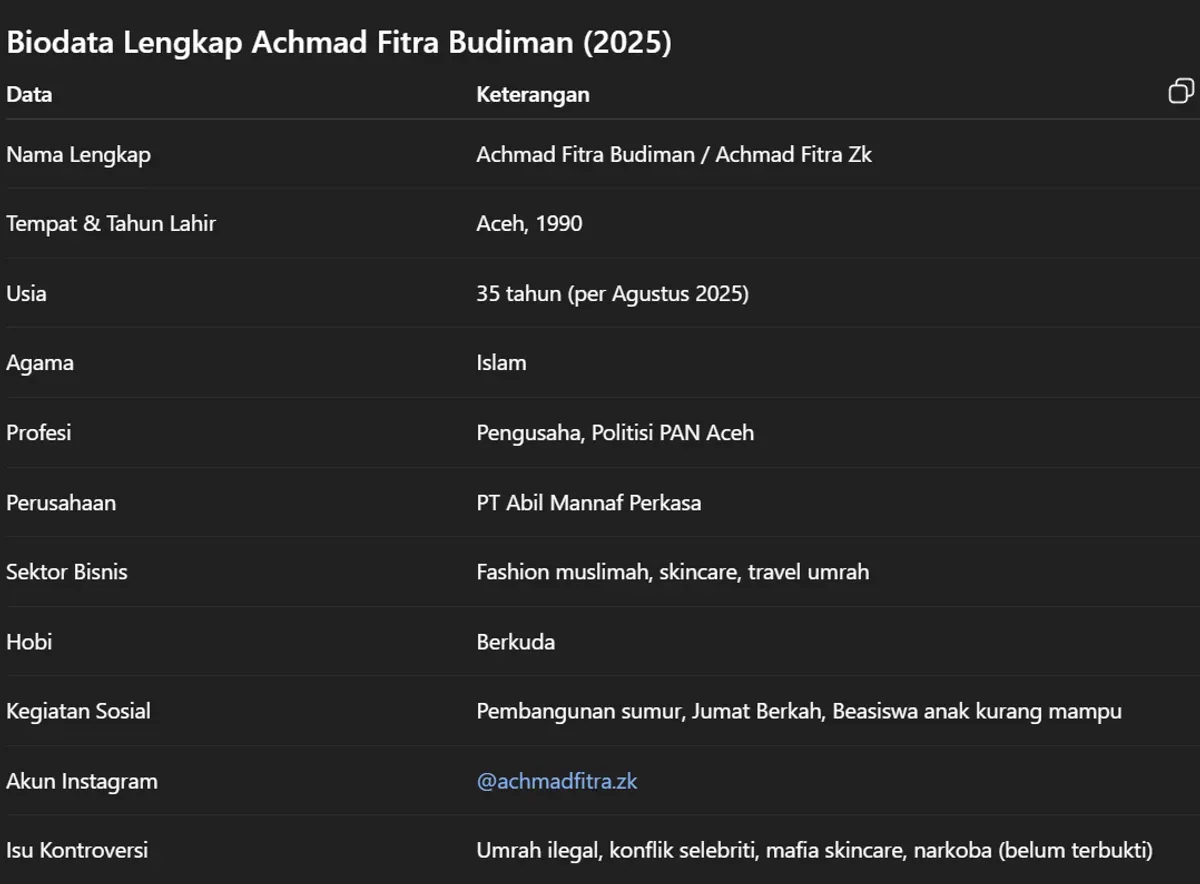
Task: Click Pengusaha, Politisi PAN Aceh cell
Action: (x=616, y=433)
